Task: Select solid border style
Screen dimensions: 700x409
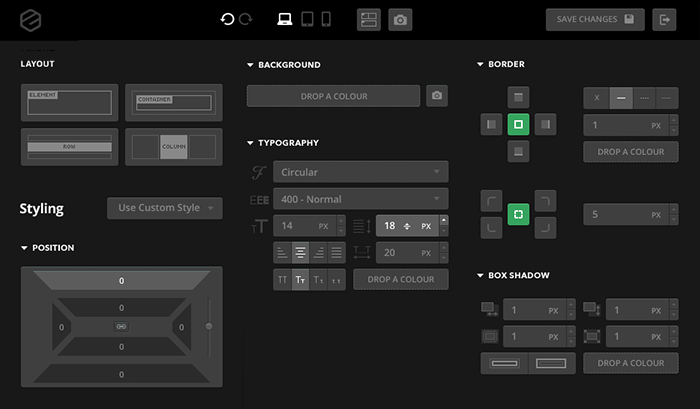Action: click(x=621, y=98)
